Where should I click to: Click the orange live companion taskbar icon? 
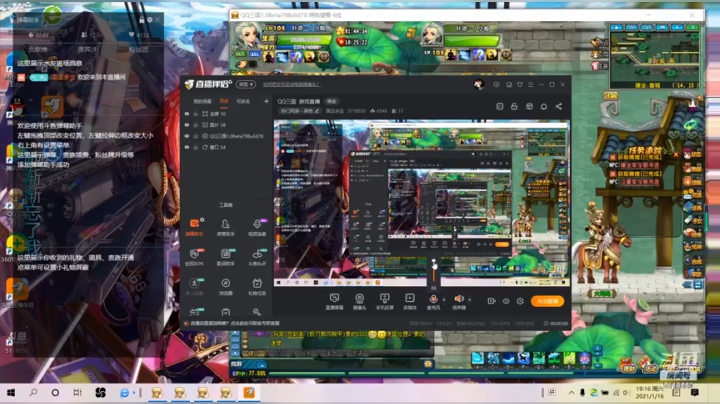(x=248, y=393)
